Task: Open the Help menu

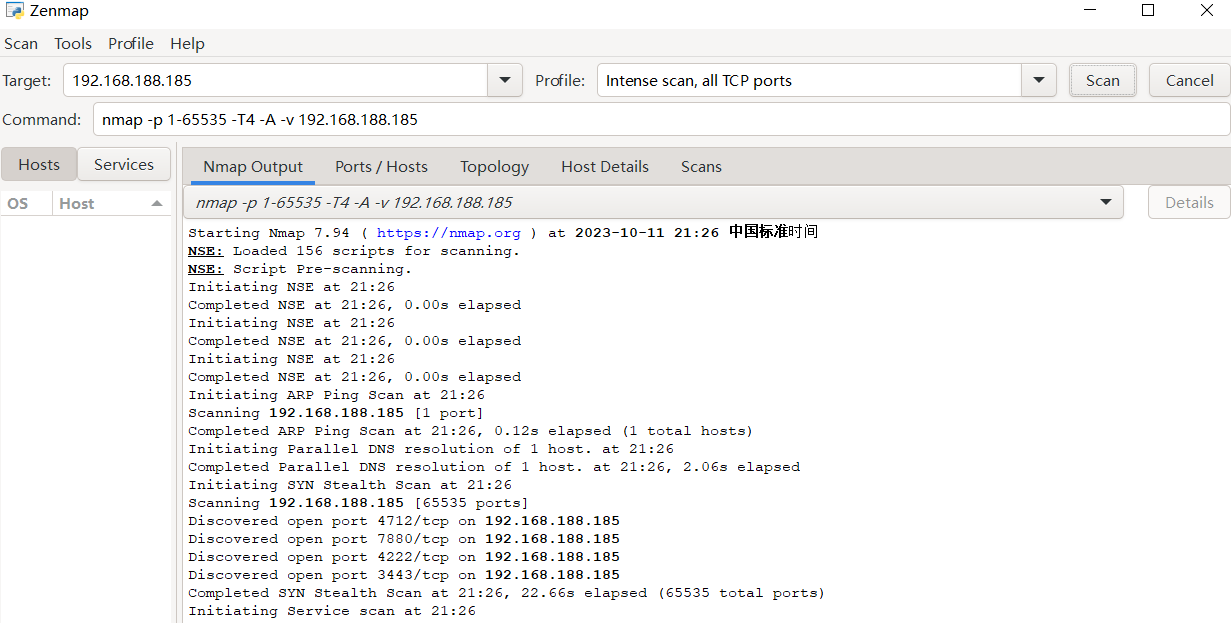Action: (187, 43)
